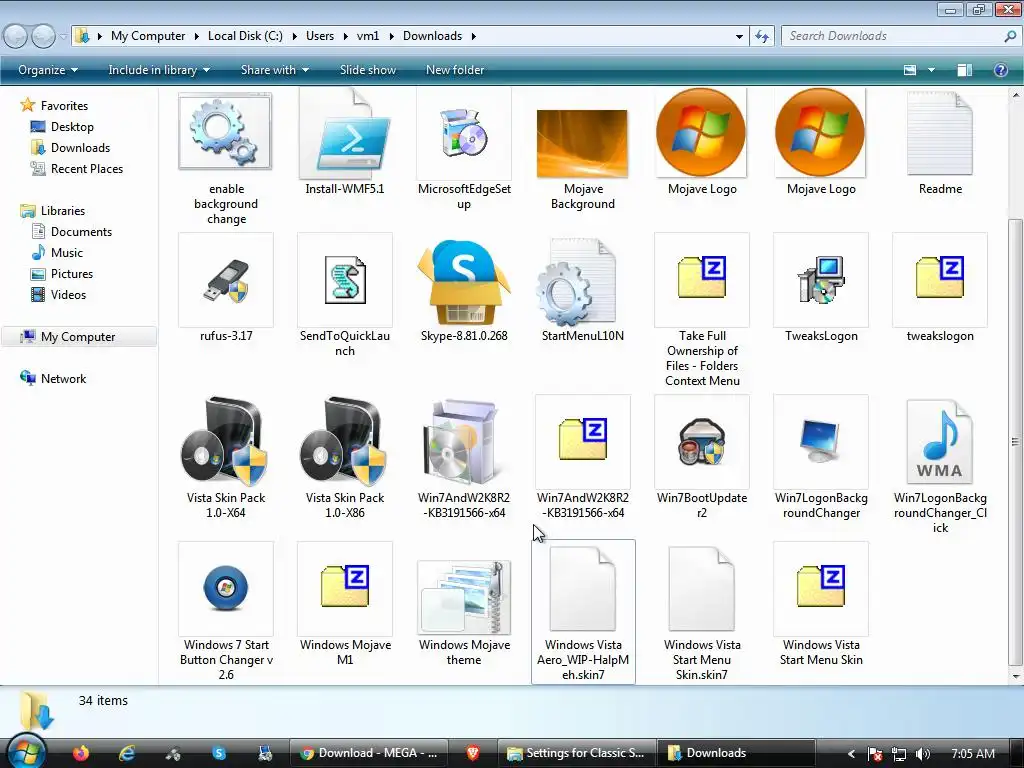Click Users in the address breadcrumb
The image size is (1024, 768).
click(x=320, y=36)
